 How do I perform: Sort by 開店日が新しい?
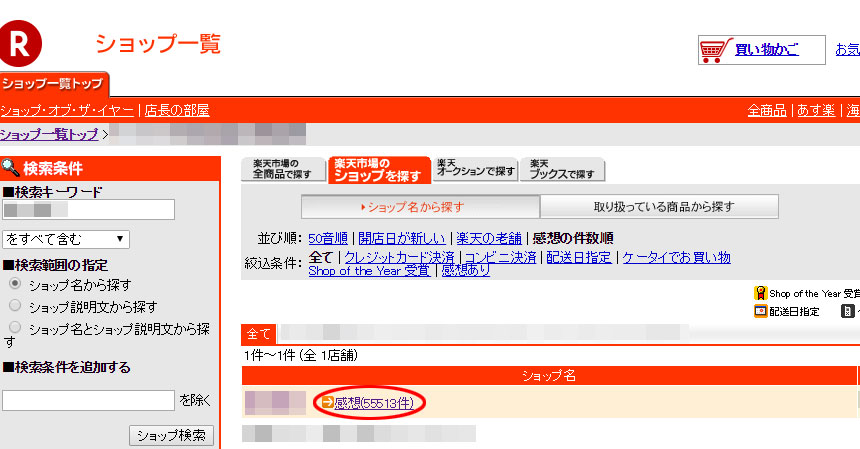click(401, 238)
